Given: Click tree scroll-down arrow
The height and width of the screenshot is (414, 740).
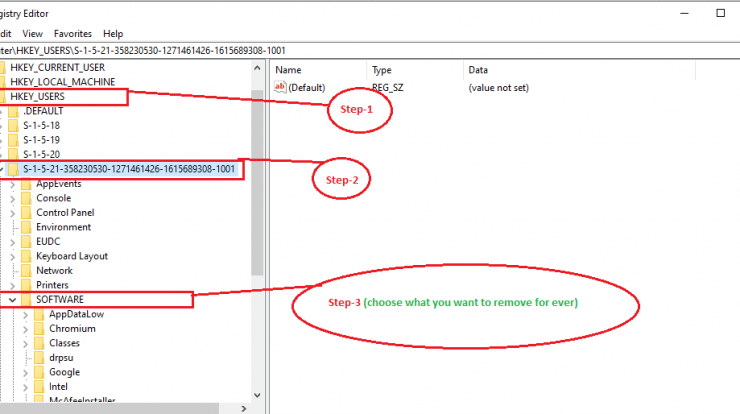Looking at the screenshot, I should [257, 396].
